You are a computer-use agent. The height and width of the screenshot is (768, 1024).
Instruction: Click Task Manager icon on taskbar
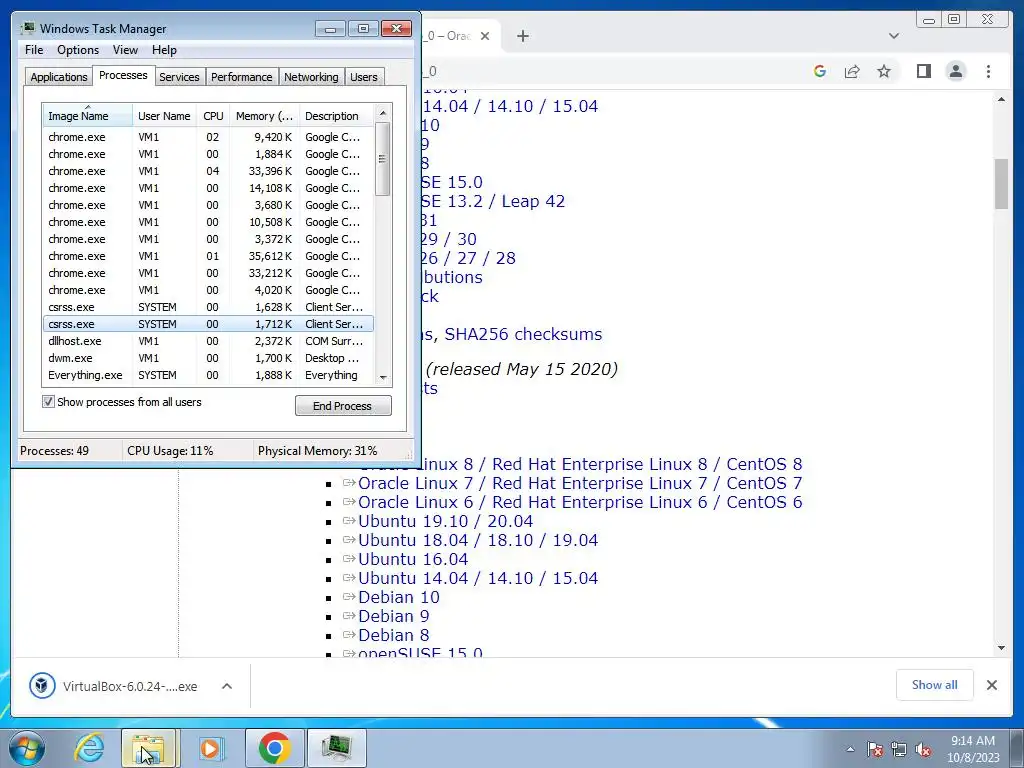click(336, 748)
